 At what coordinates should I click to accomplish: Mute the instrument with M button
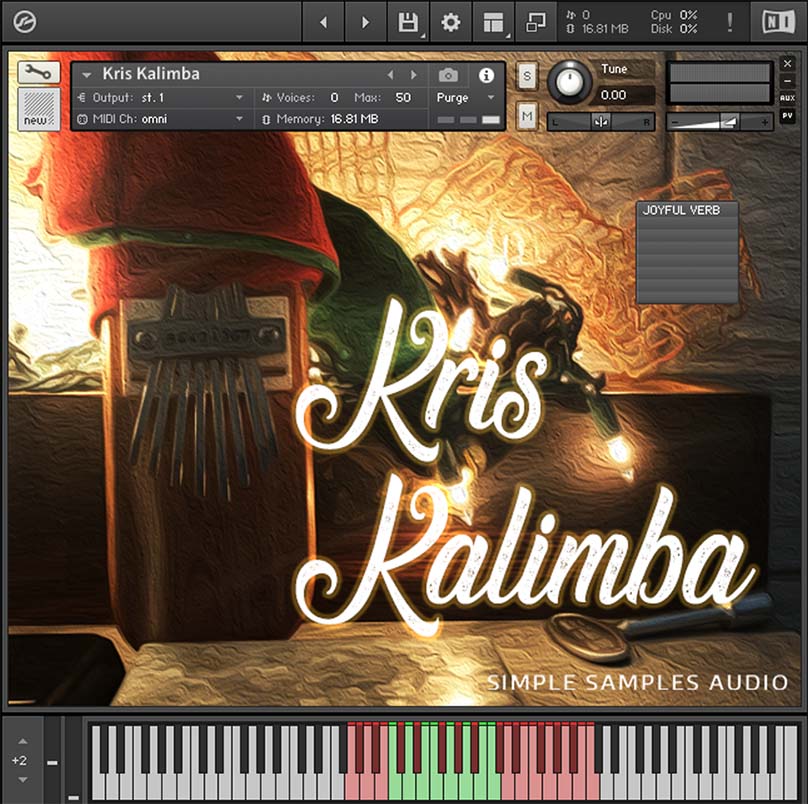click(527, 116)
